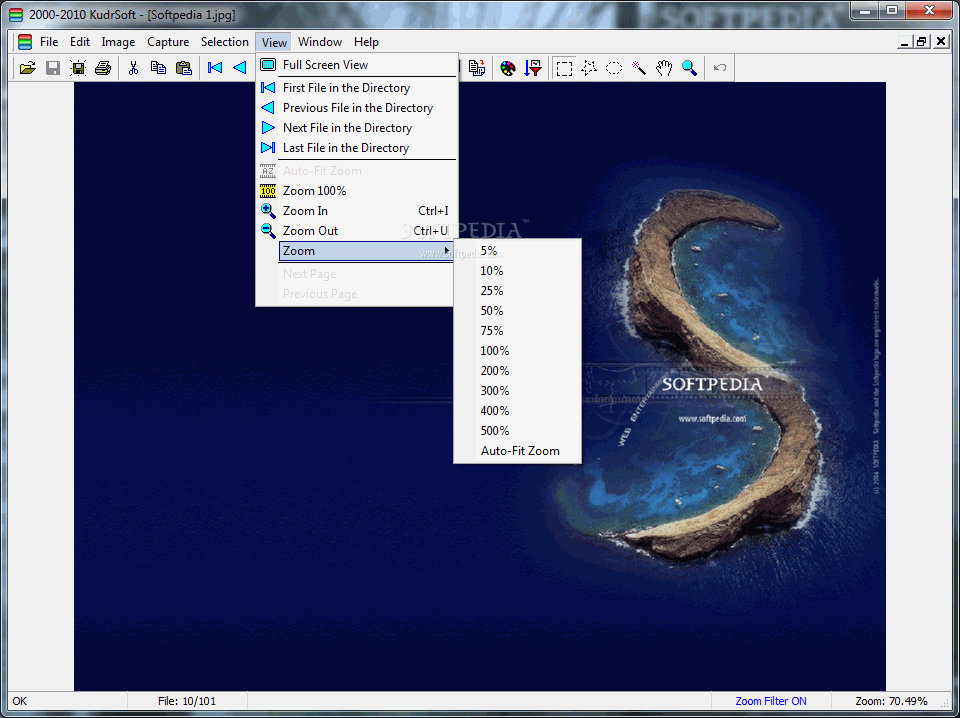
Task: Open the Image menu
Action: point(118,42)
